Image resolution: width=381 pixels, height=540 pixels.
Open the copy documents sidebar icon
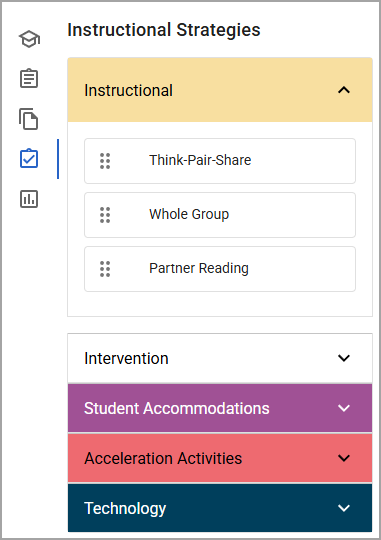29,119
